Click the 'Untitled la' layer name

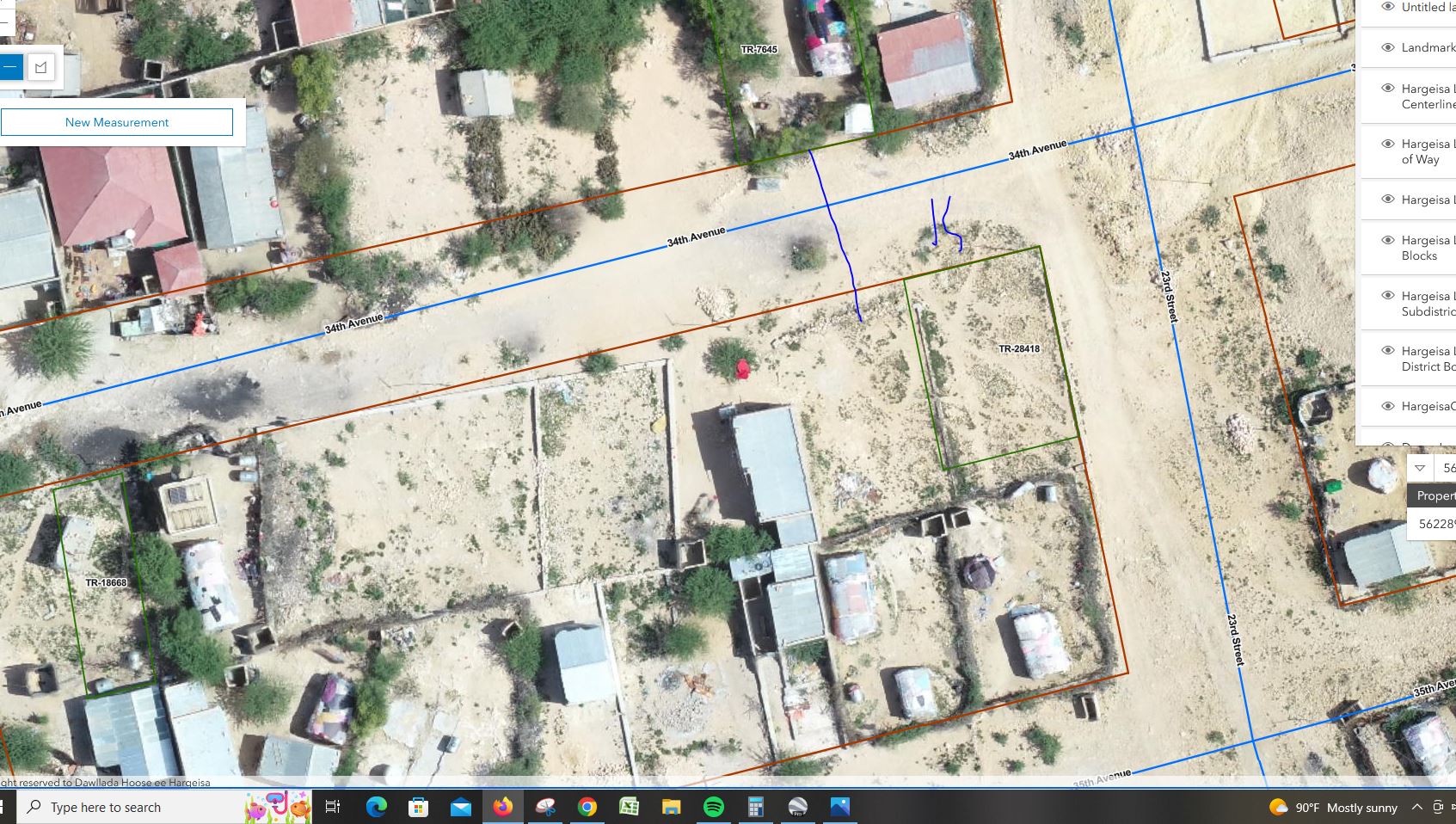coord(1428,7)
